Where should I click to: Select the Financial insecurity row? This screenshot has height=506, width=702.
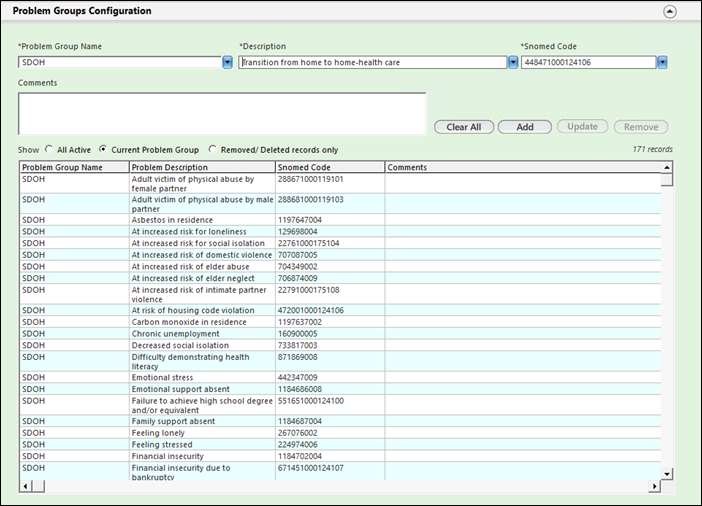(x=340, y=456)
